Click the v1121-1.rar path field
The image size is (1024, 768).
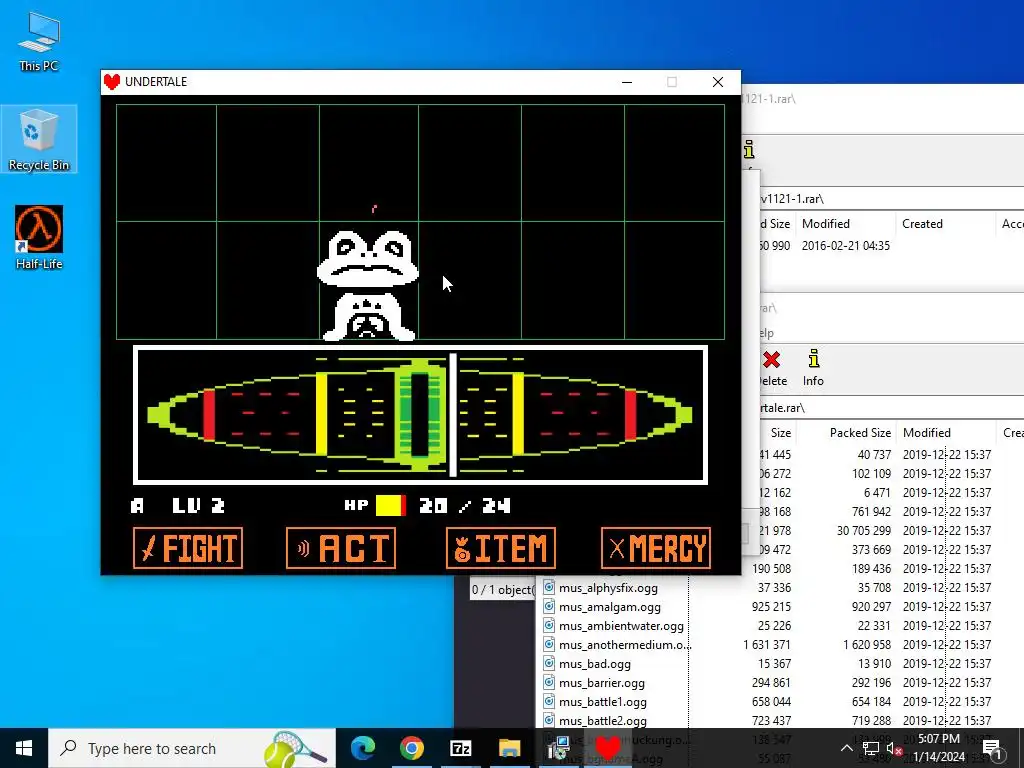[891, 199]
